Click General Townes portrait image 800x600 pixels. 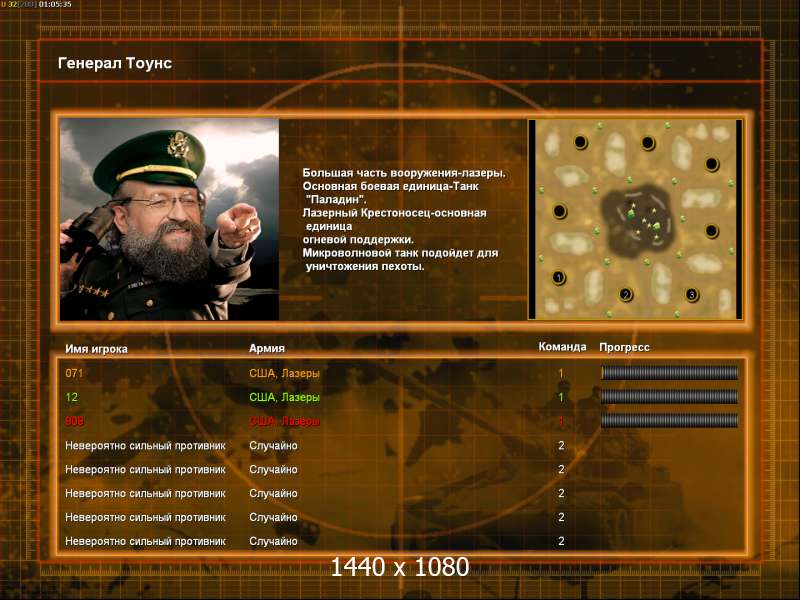coord(169,219)
